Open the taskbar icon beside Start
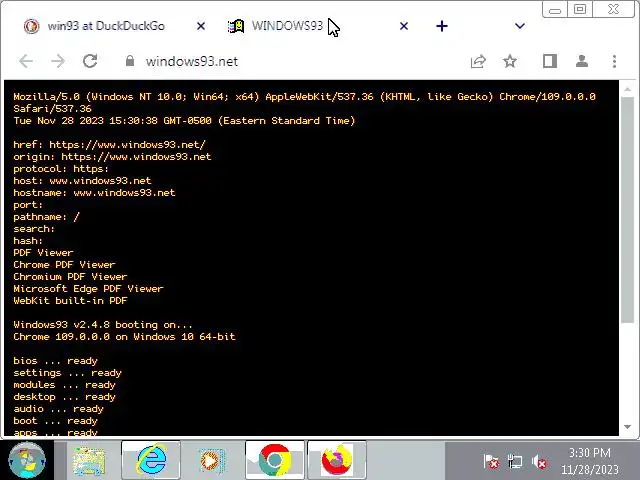 [x=89, y=460]
